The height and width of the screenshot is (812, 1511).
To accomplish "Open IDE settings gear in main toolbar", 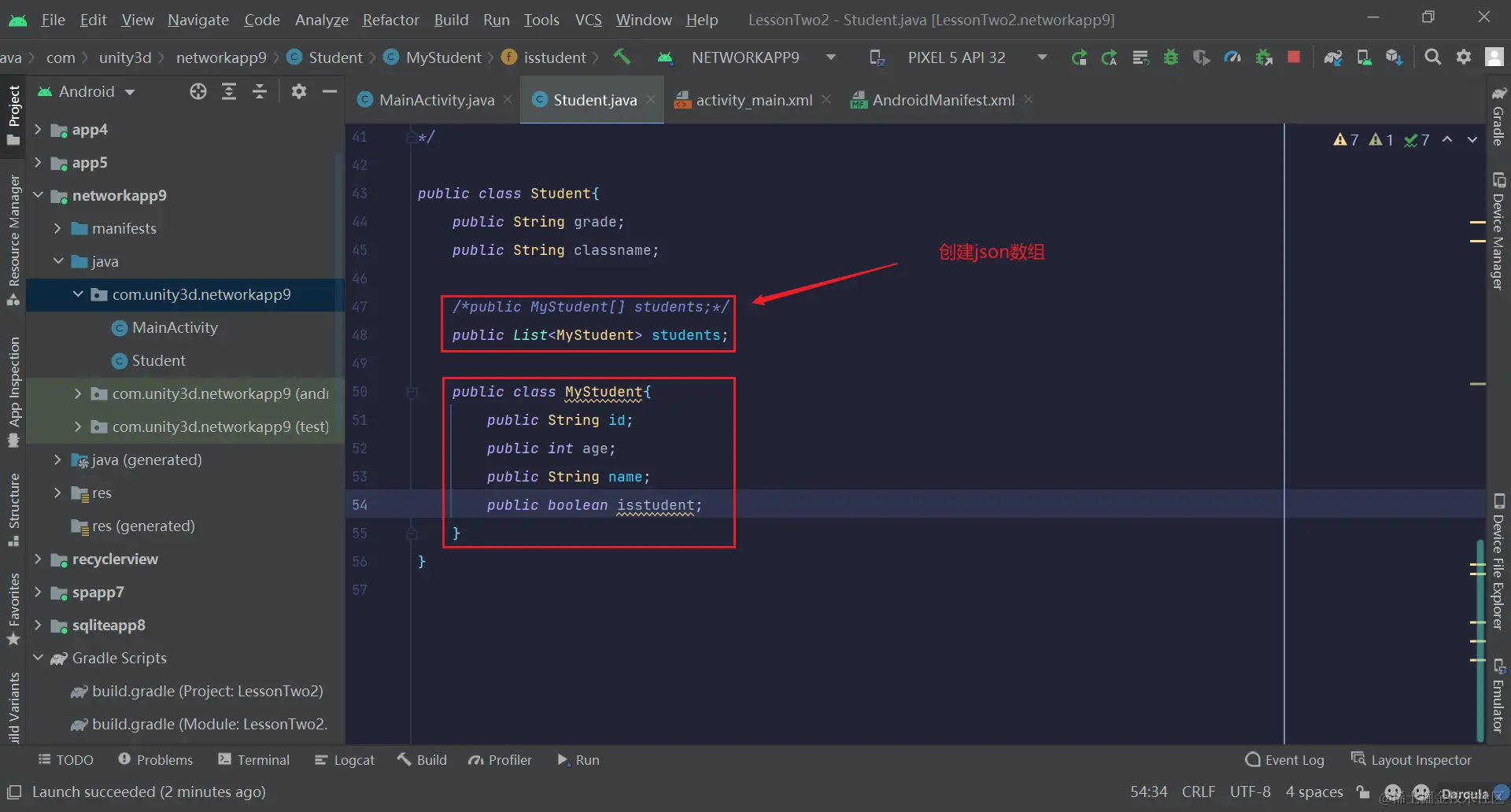I will [1464, 57].
